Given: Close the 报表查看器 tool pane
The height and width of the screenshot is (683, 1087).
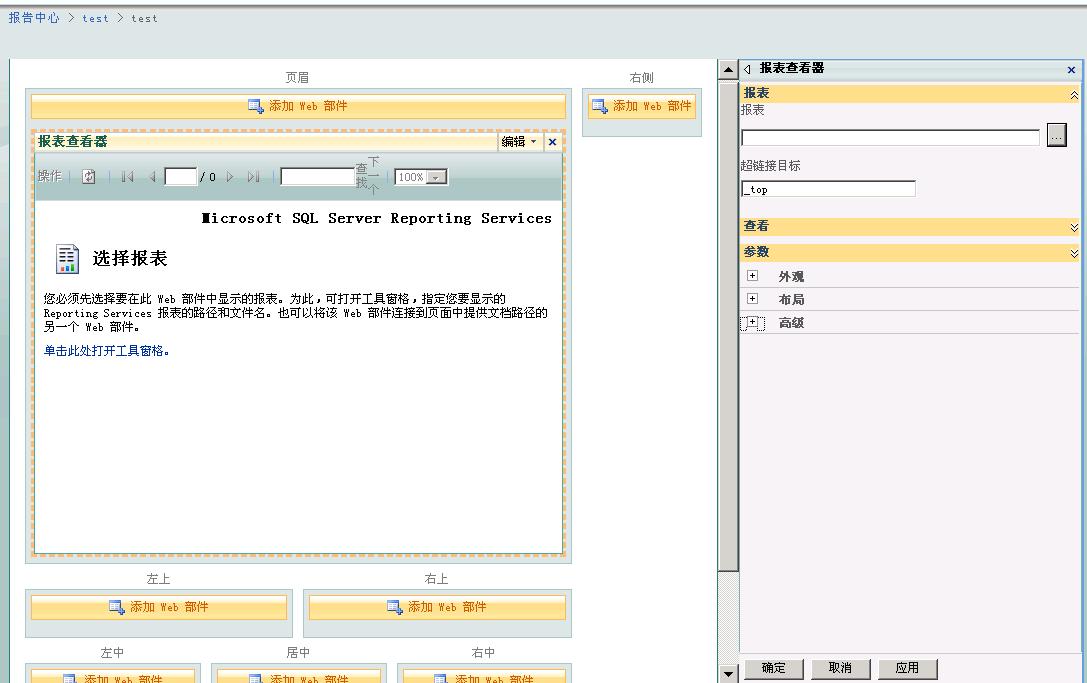Looking at the screenshot, I should point(1071,70).
